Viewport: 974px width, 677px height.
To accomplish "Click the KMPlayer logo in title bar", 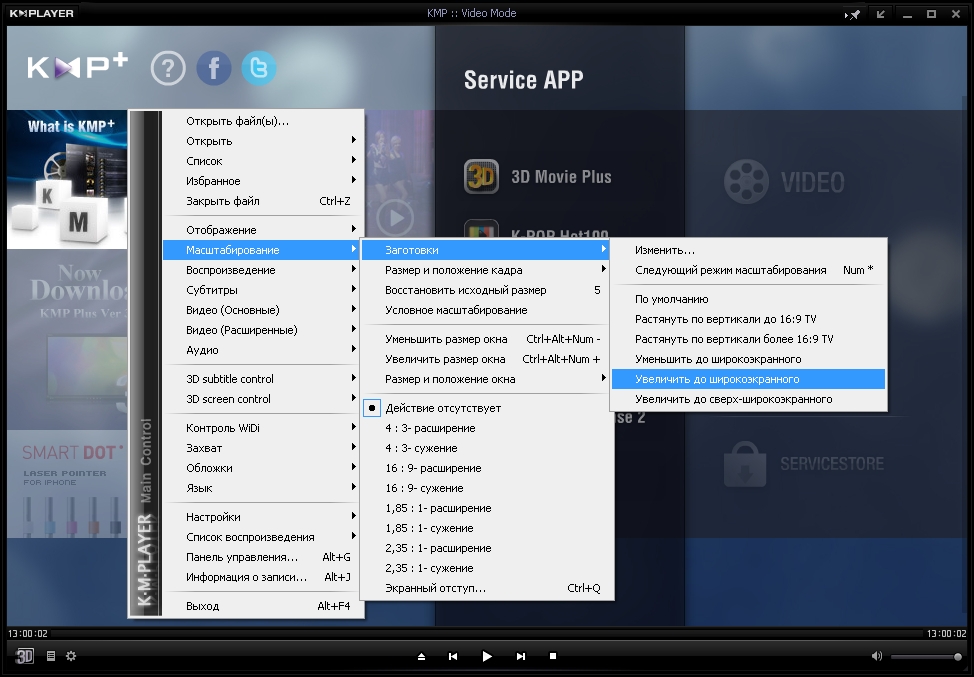I will click(x=42, y=13).
